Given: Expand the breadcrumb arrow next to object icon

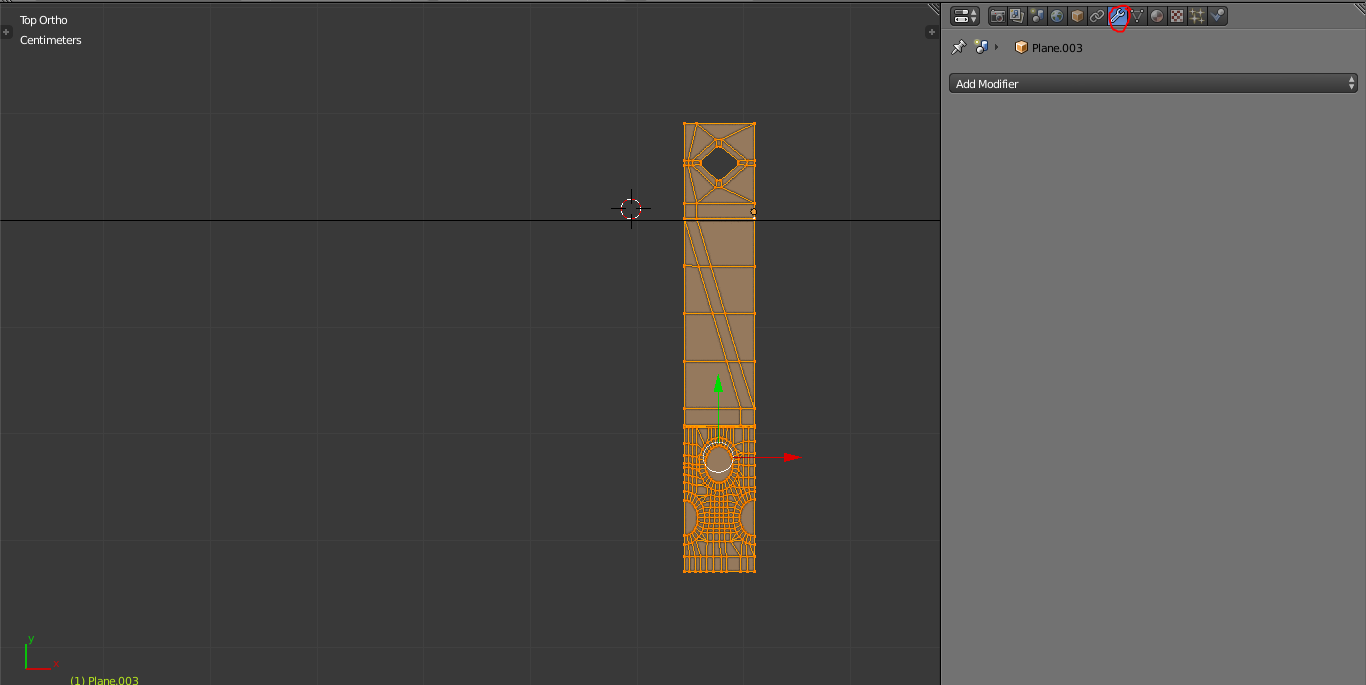Looking at the screenshot, I should point(996,47).
